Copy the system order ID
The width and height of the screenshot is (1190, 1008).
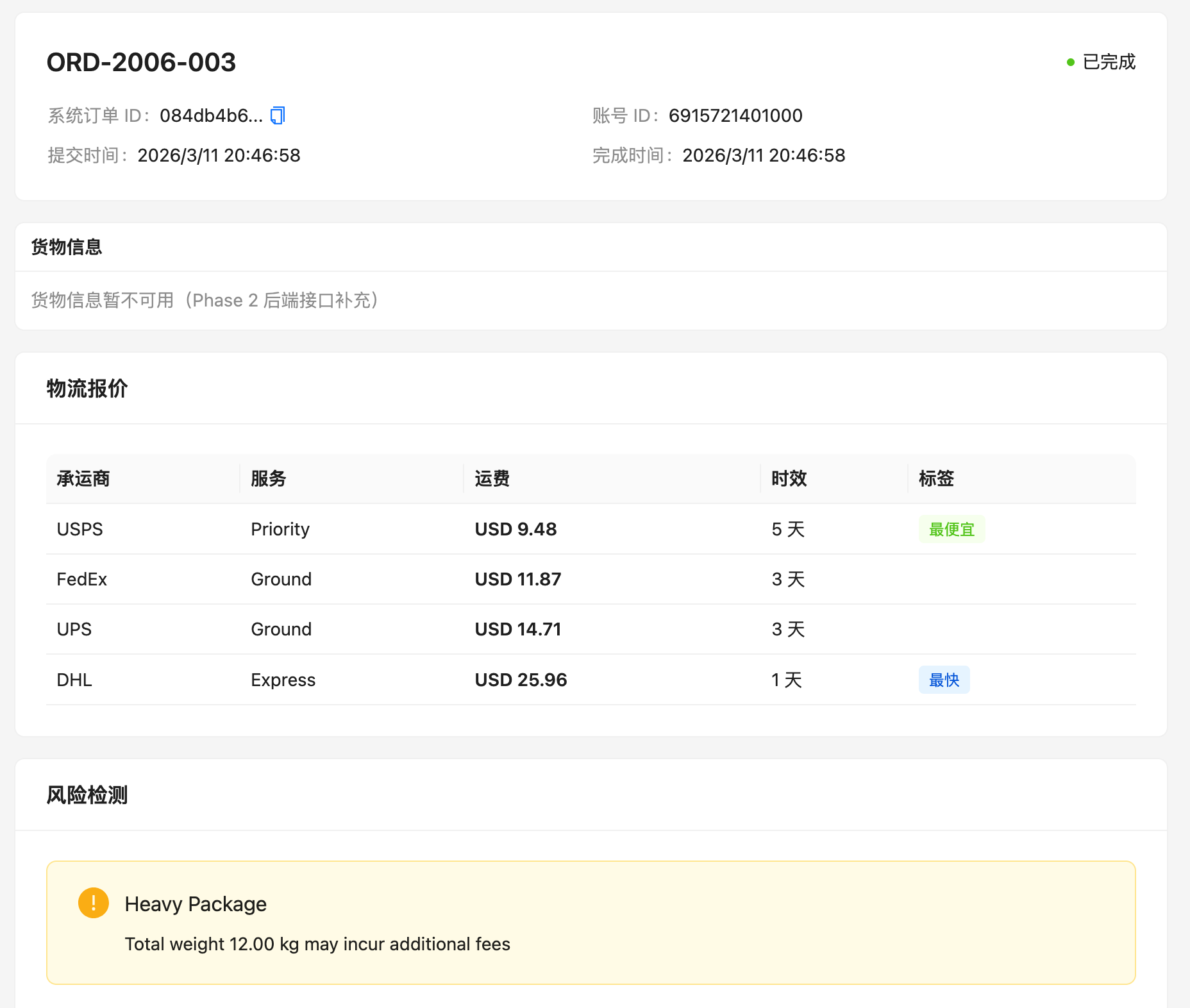(277, 115)
